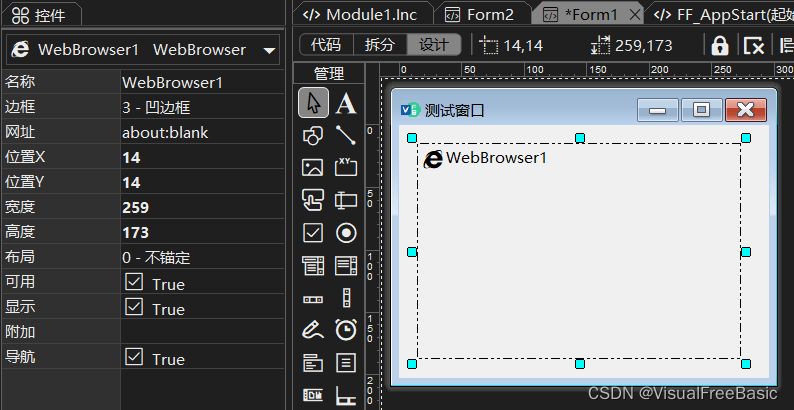Click the bottom-right cyan resize handle
Viewport: 794px width, 410px height.
746,364
